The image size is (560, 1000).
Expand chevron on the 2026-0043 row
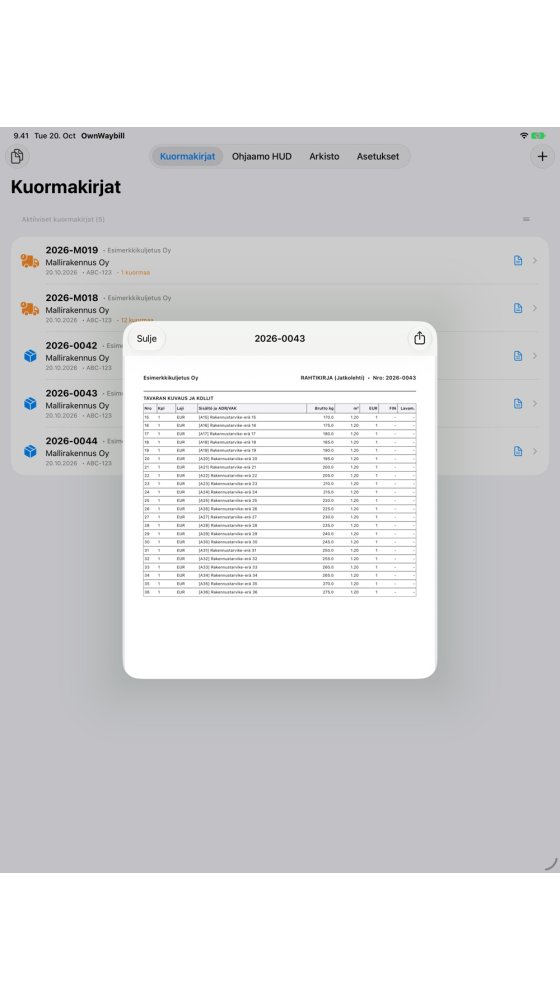coord(535,404)
